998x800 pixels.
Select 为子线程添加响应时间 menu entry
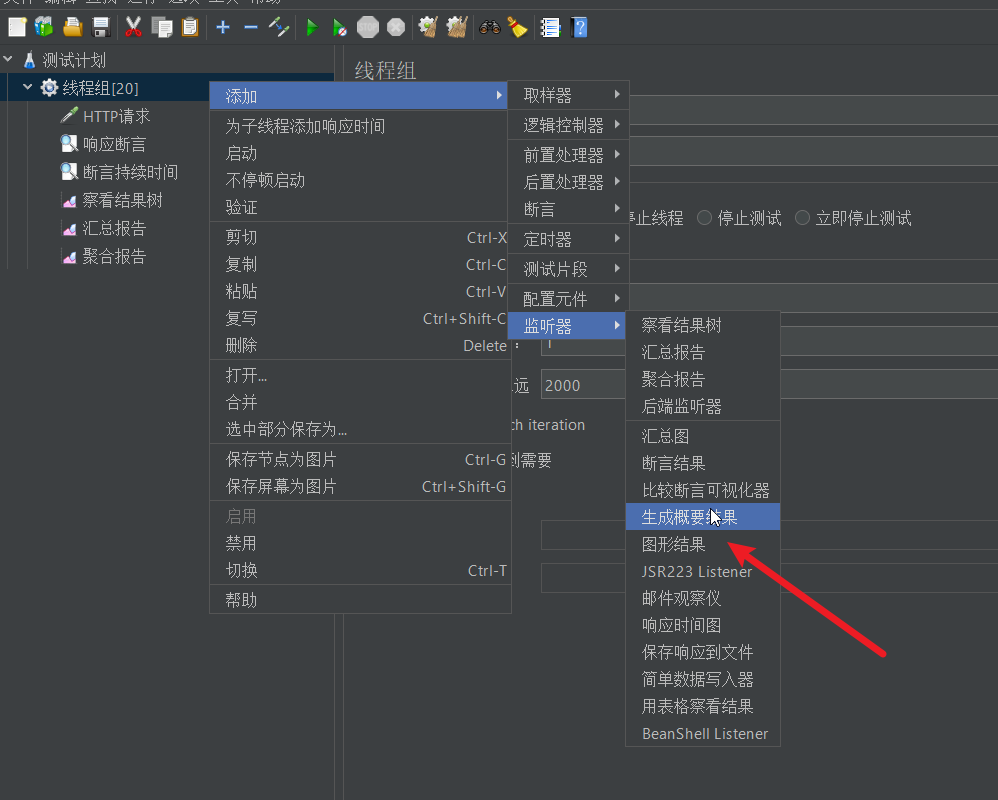point(360,126)
